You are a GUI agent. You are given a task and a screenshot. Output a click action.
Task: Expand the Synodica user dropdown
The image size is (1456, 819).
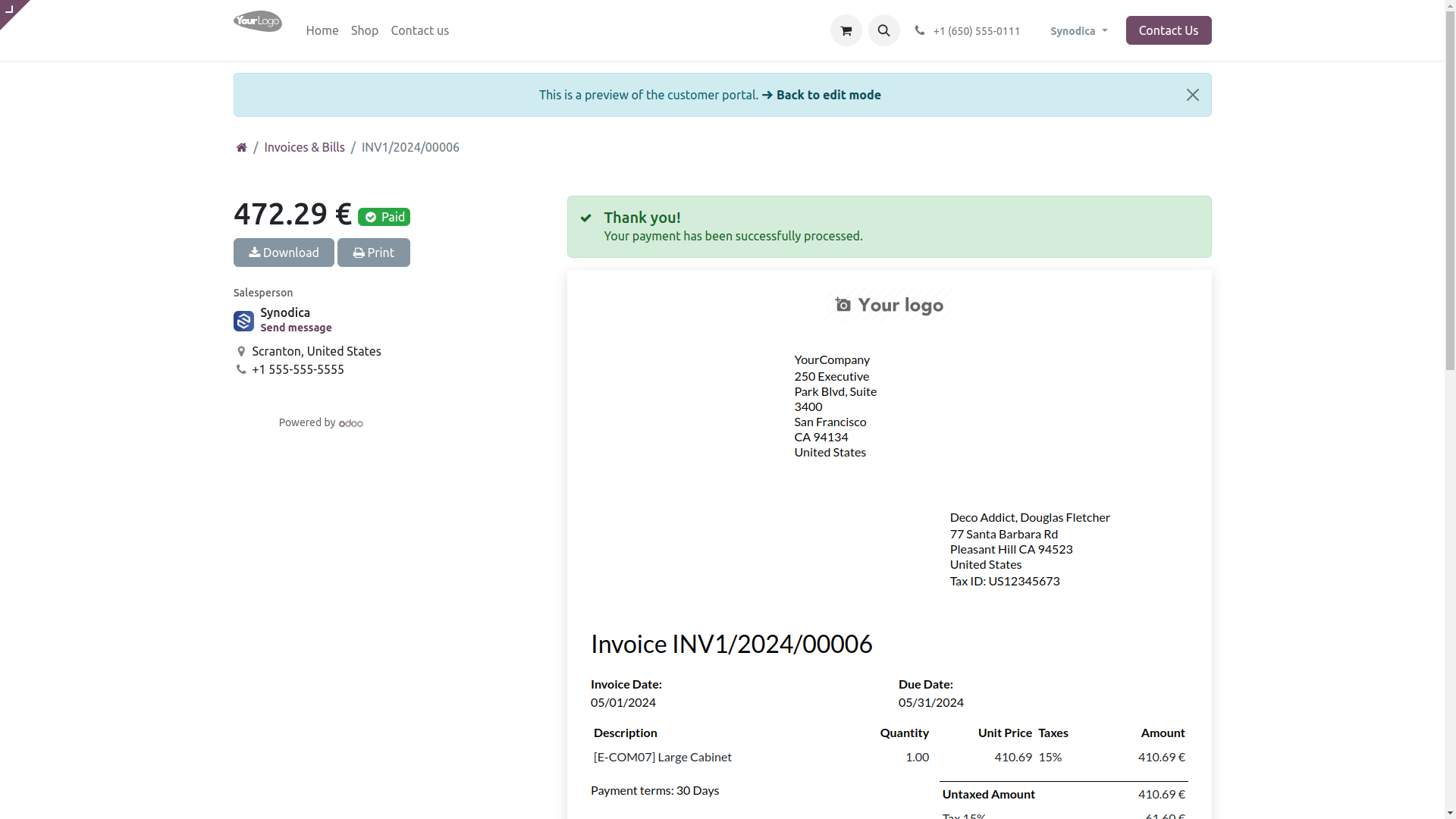(x=1078, y=31)
